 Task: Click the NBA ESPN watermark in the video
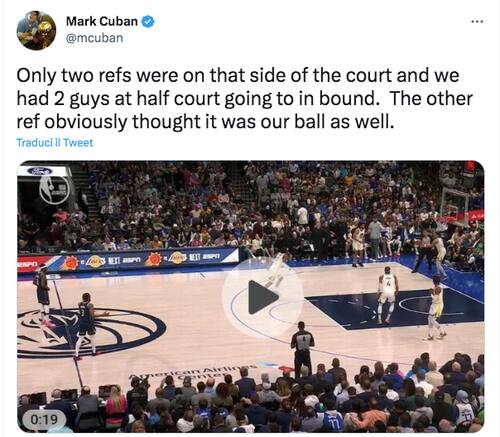click(x=54, y=189)
